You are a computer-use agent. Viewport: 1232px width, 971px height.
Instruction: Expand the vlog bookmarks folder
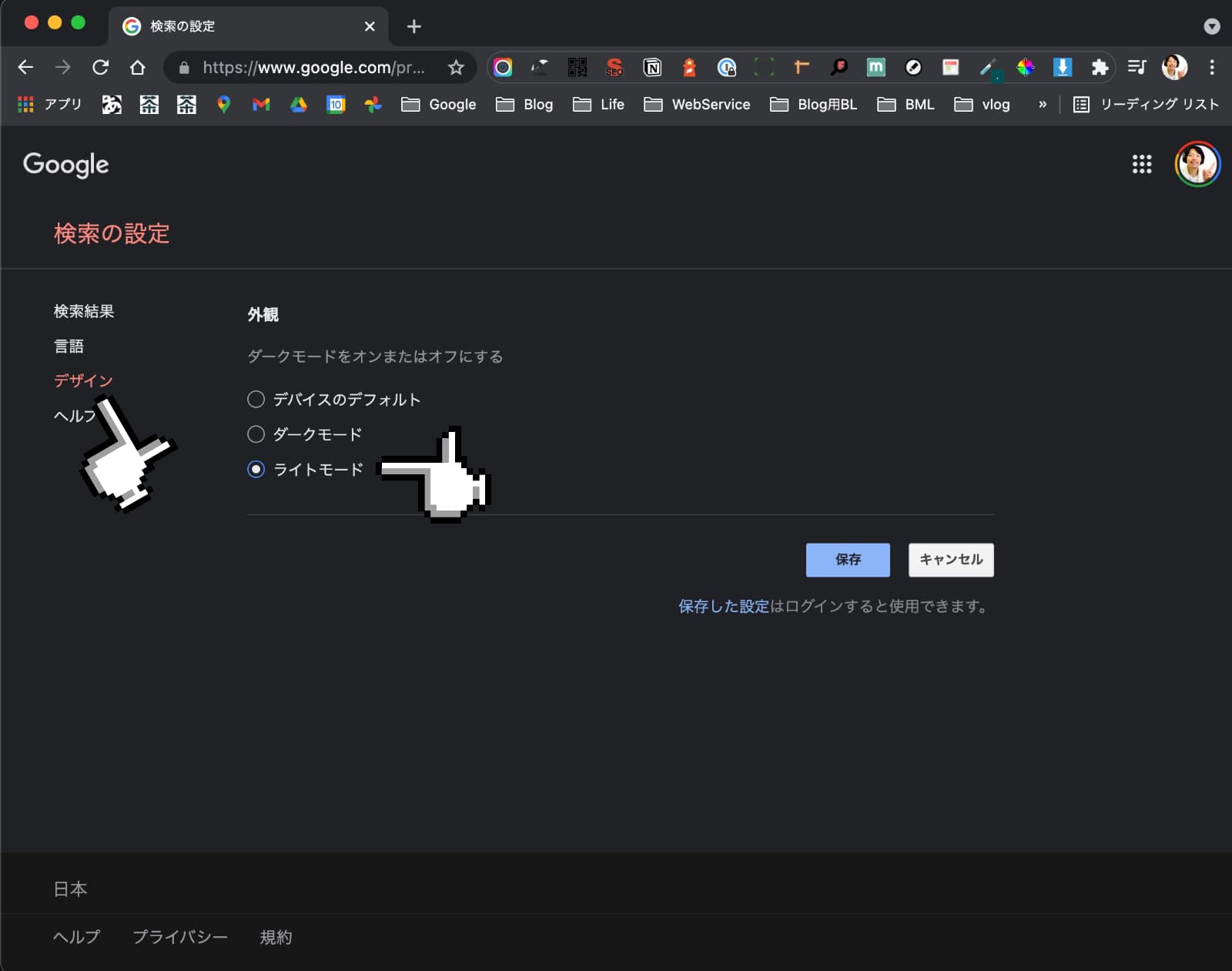coord(983,104)
